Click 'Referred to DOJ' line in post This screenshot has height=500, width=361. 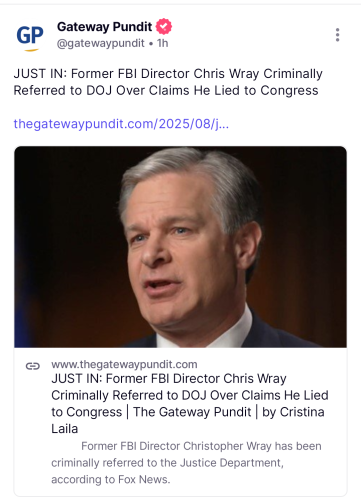tap(166, 90)
